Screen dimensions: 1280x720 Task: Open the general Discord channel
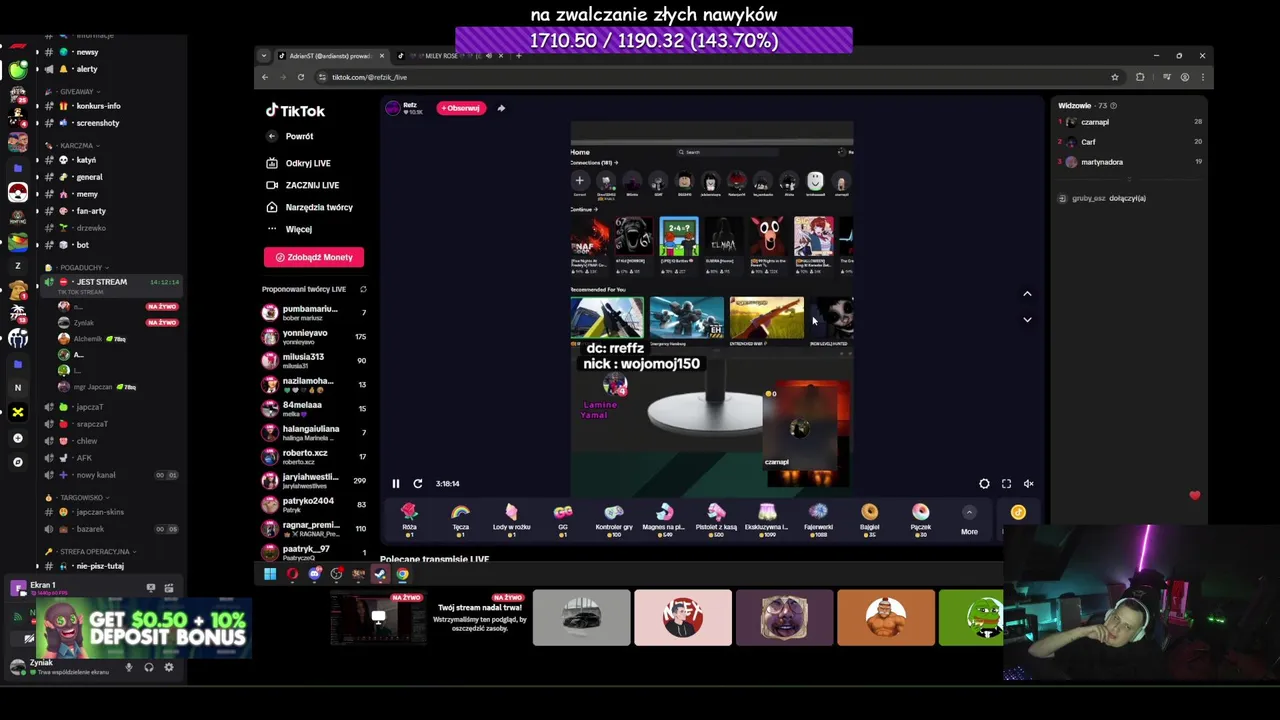[89, 177]
